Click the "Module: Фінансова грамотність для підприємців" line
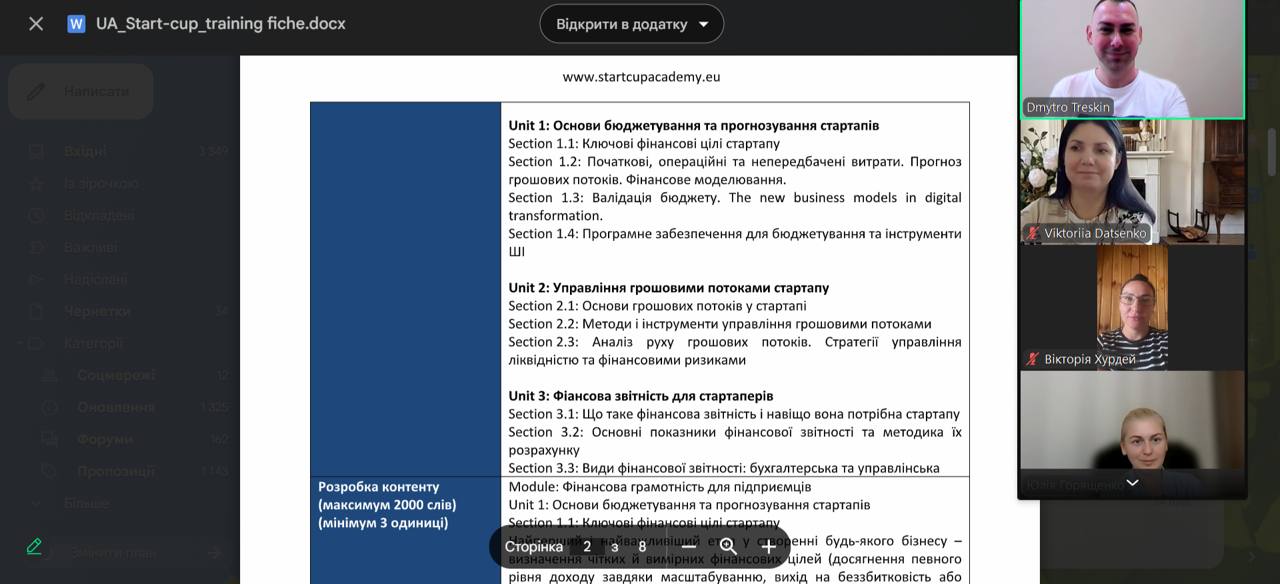This screenshot has width=1280, height=584. (660, 487)
